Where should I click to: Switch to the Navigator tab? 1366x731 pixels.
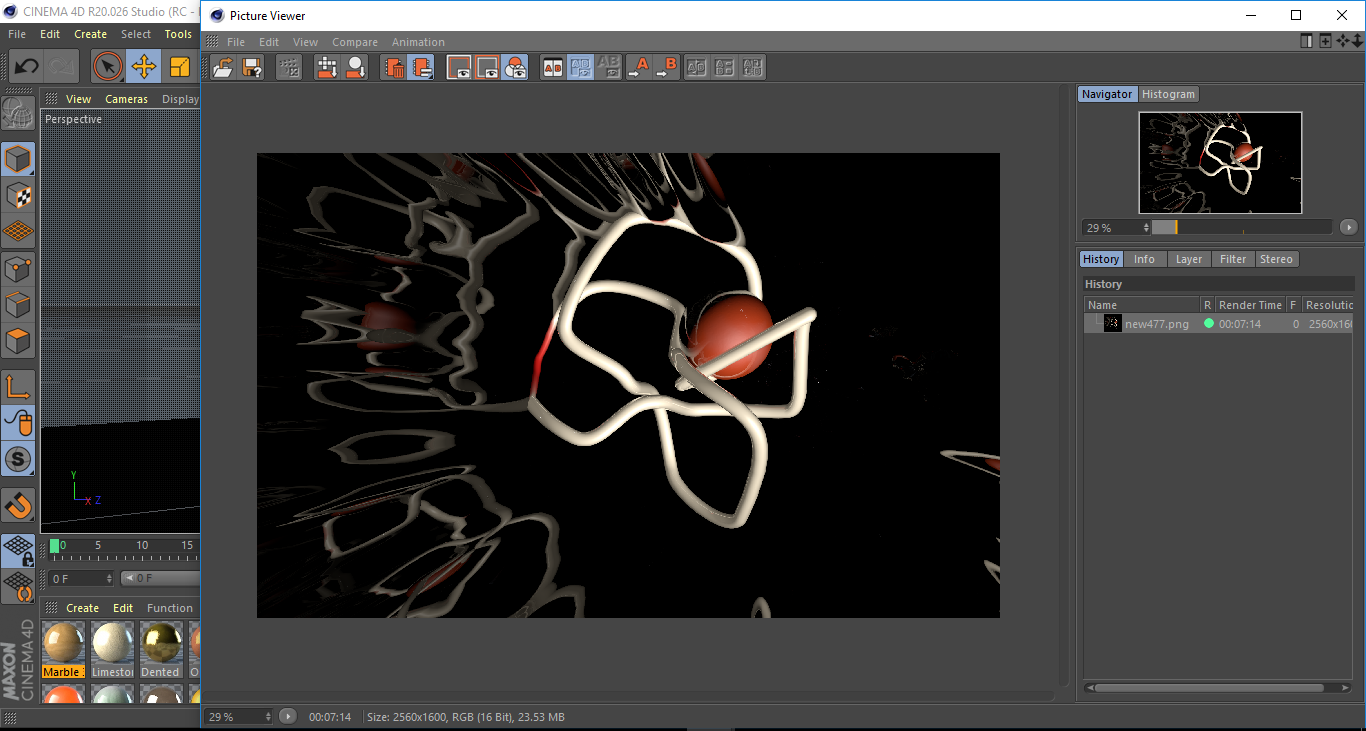coord(1107,94)
